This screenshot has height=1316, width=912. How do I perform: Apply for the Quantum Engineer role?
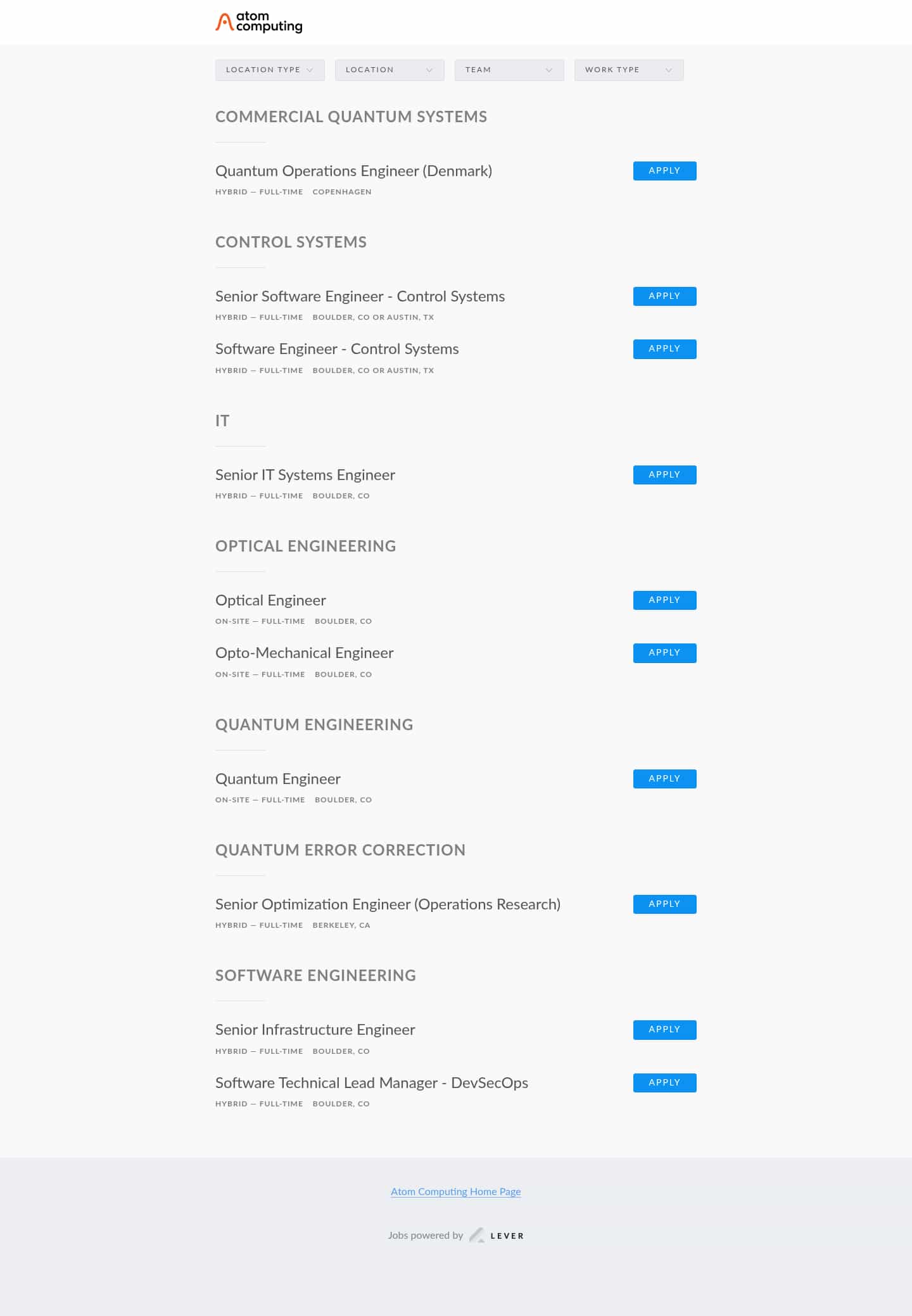(x=664, y=779)
